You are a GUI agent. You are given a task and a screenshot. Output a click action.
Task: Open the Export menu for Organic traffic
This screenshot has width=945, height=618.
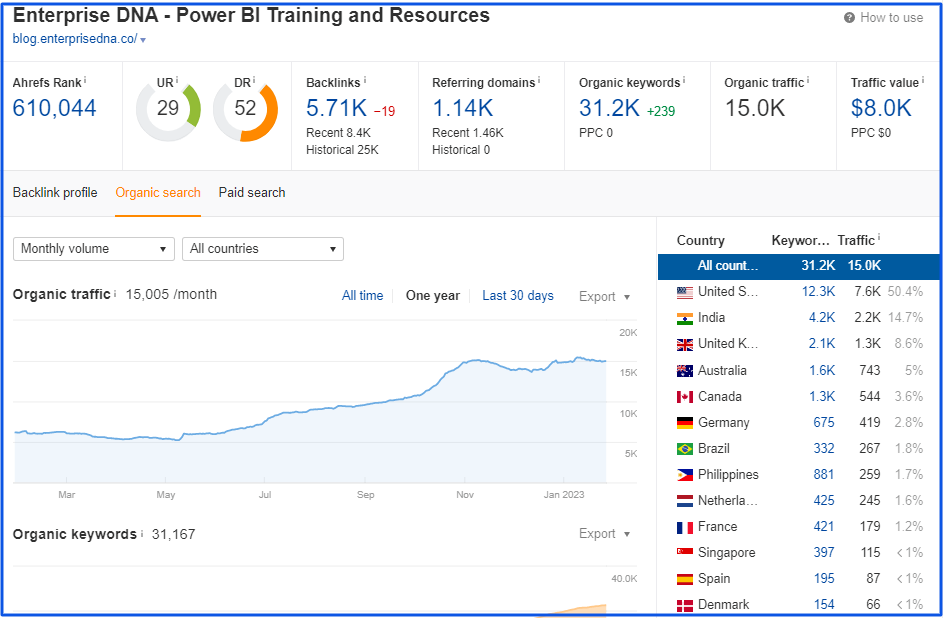(x=604, y=297)
